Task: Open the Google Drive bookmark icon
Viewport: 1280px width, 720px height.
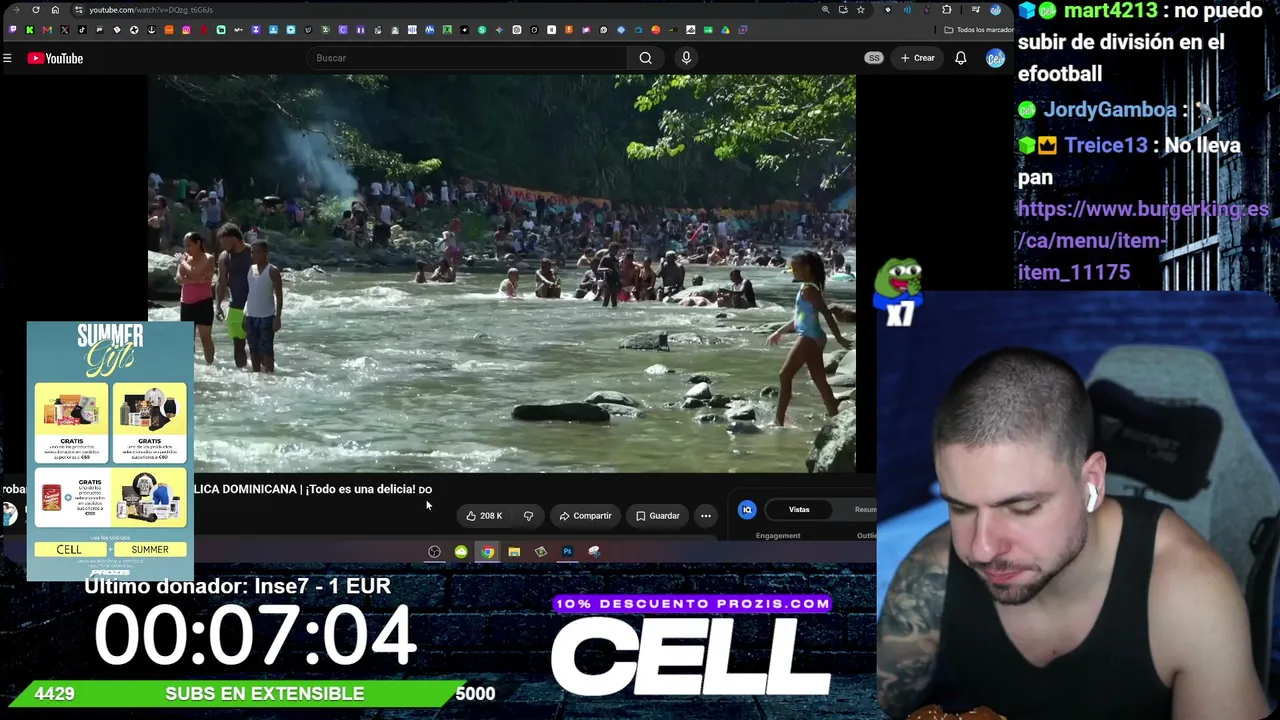Action: 725,30
